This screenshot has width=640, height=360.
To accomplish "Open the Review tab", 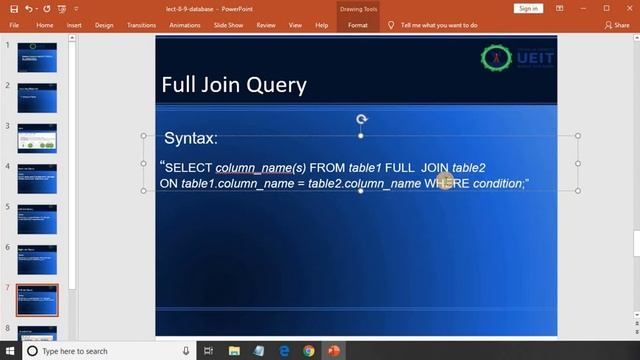I will pyautogui.click(x=266, y=25).
